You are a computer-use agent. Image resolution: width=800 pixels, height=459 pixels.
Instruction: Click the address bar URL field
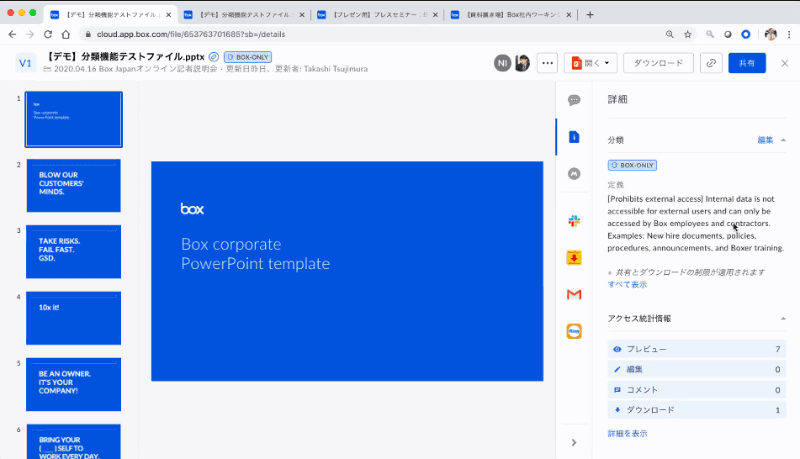point(372,34)
